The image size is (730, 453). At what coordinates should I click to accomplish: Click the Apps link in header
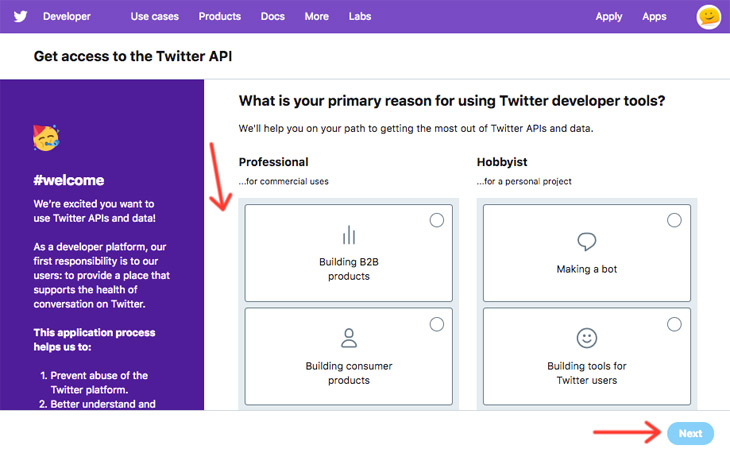click(654, 17)
